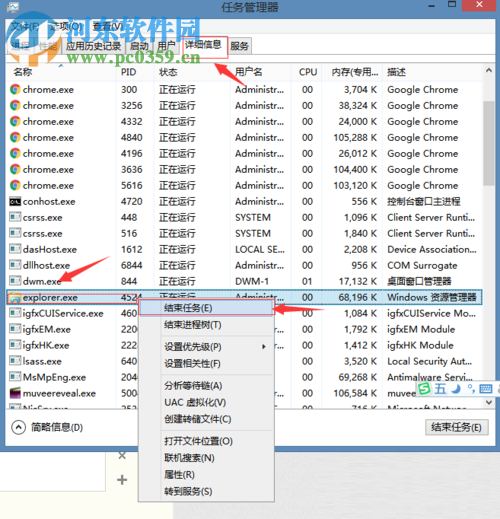500x519 pixels.
Task: Sort by the 状态 column header
Action: click(x=192, y=72)
